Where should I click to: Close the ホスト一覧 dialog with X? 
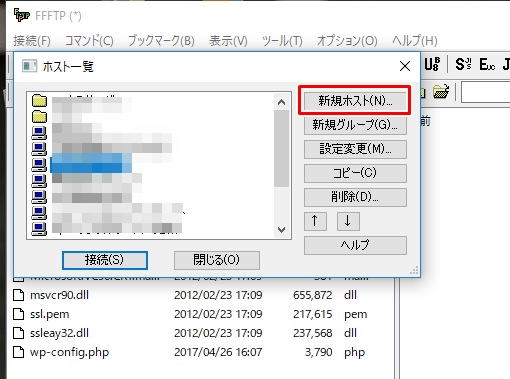(x=405, y=66)
